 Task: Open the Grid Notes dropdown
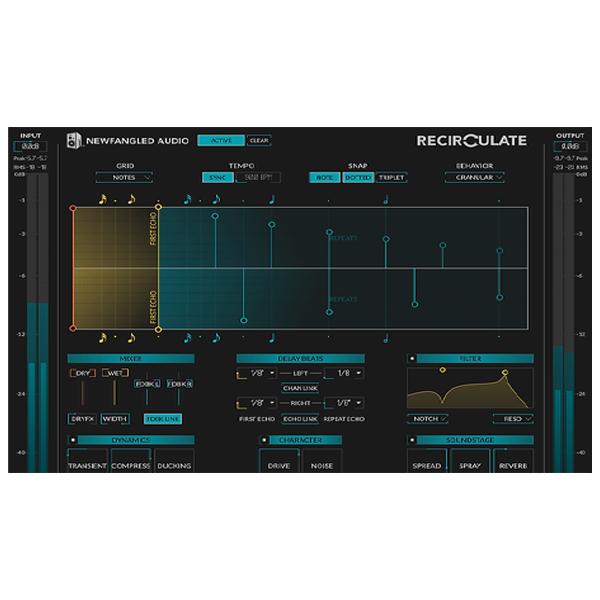tap(125, 178)
